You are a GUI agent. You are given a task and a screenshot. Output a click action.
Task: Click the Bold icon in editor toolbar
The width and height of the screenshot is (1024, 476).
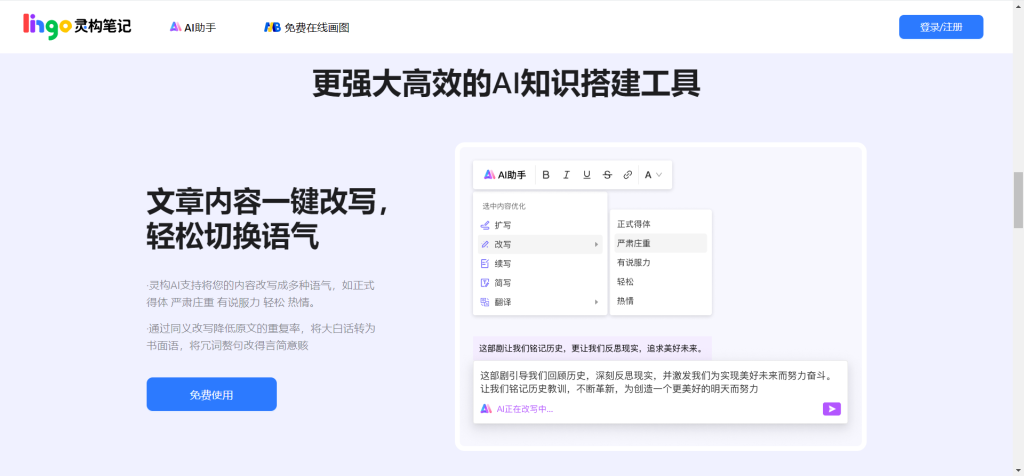coord(546,175)
